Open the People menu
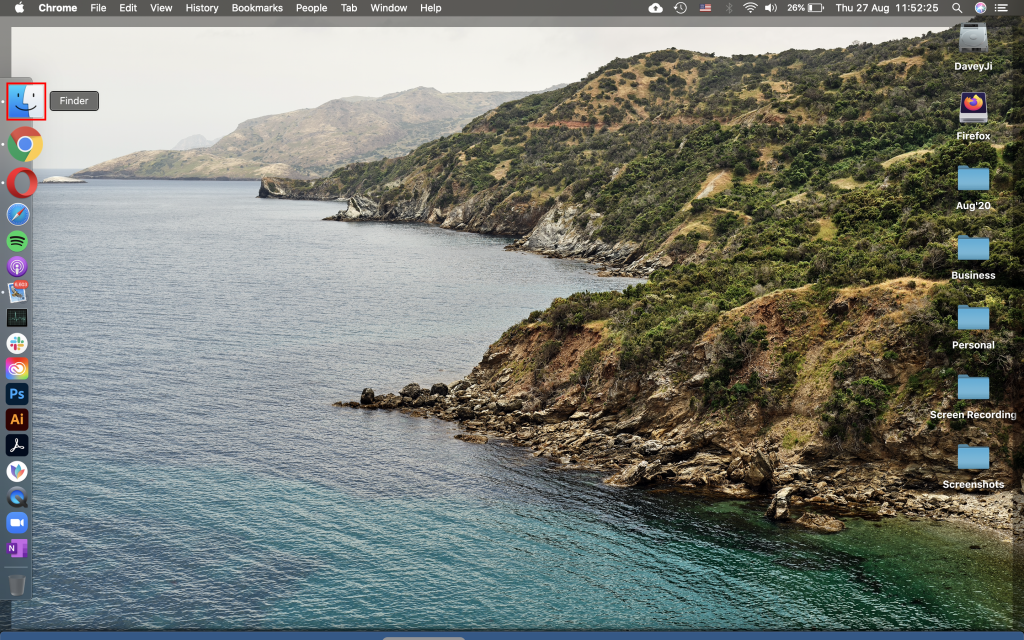 [x=312, y=8]
